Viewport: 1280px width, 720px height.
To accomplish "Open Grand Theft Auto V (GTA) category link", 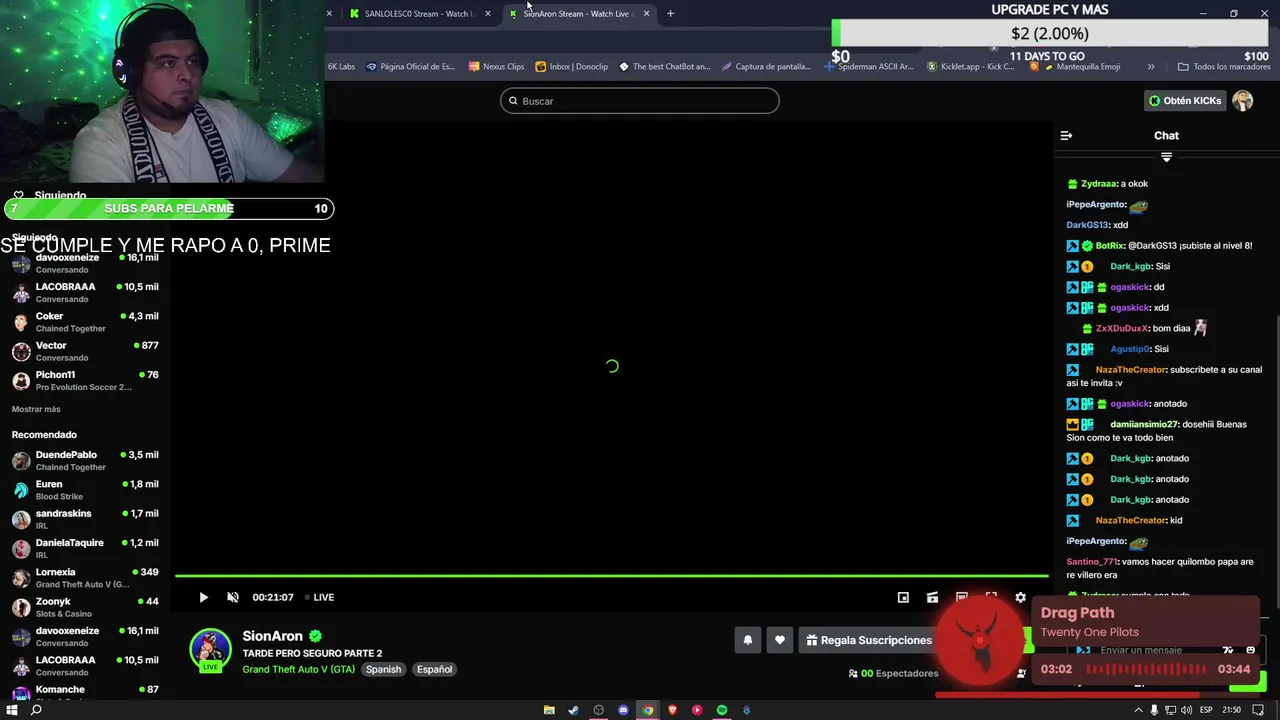I will [298, 669].
